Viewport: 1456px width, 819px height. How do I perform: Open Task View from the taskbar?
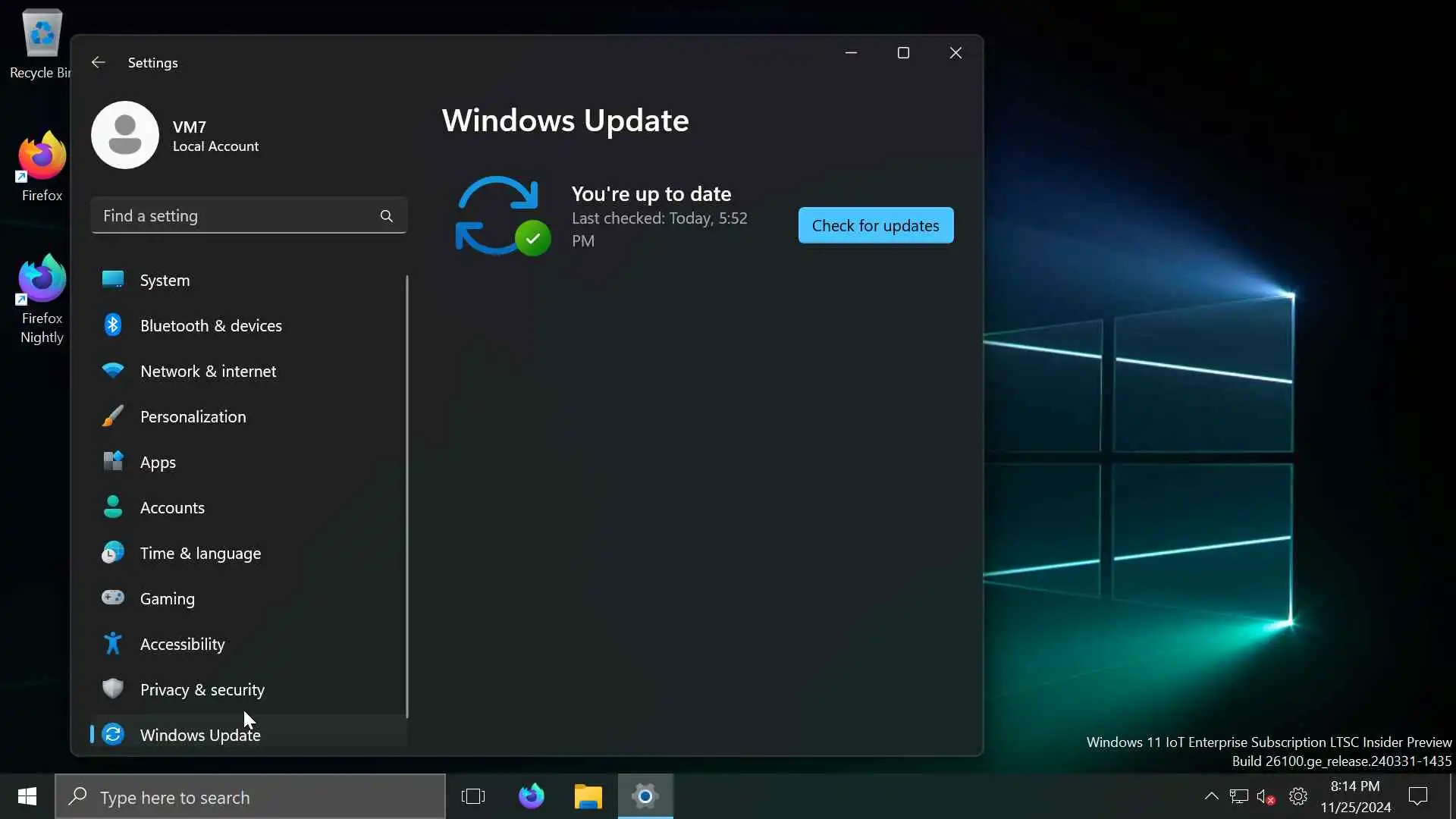pos(473,796)
